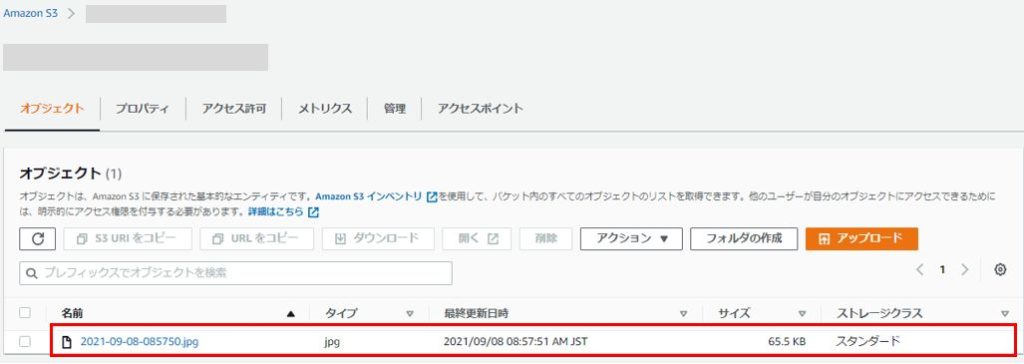Toggle the select-all objects checkbox

pyautogui.click(x=25, y=313)
